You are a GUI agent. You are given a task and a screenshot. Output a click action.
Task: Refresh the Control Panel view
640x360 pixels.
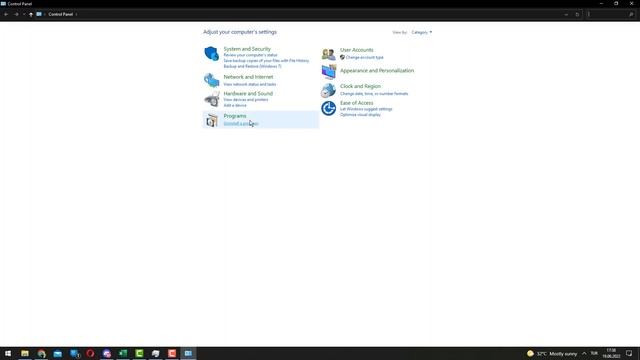pos(577,14)
